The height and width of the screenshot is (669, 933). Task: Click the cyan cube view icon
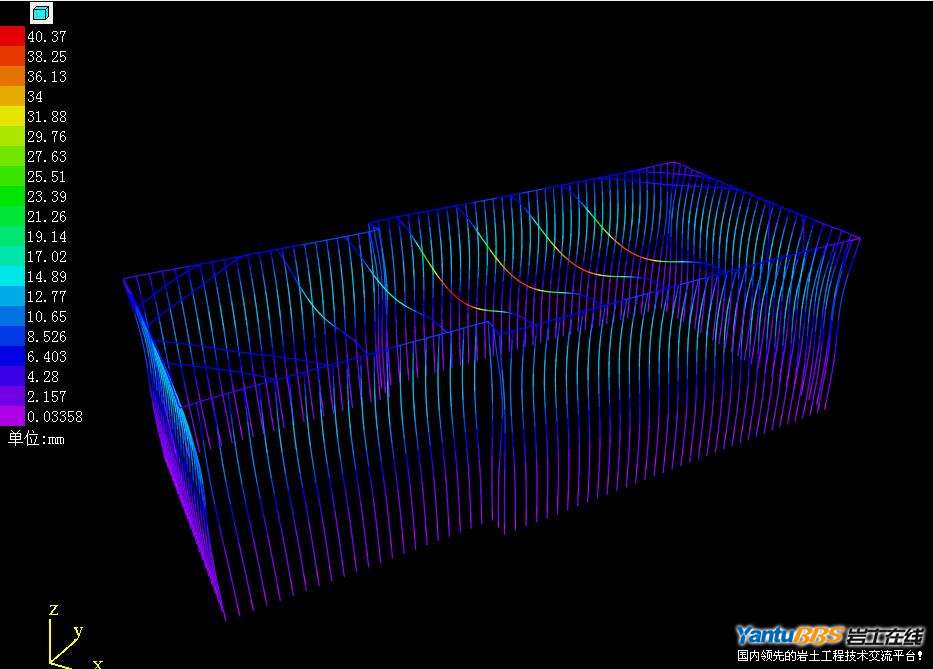tap(41, 13)
